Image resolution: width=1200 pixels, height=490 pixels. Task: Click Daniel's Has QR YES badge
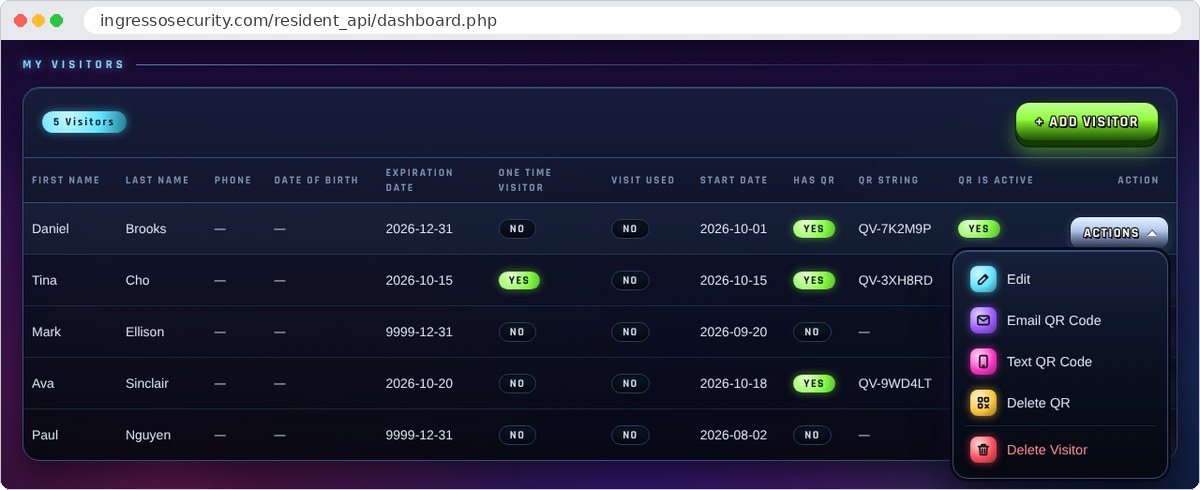814,229
